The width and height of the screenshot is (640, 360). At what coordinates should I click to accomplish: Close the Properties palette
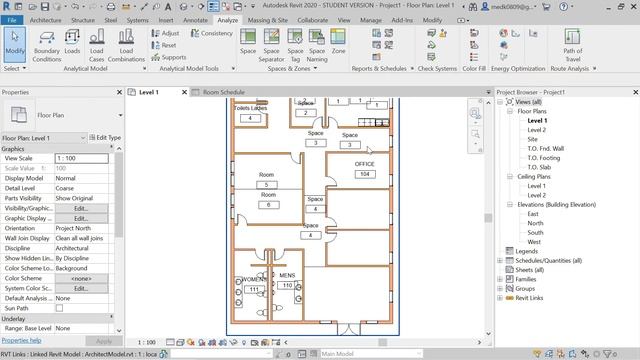pyautogui.click(x=119, y=92)
